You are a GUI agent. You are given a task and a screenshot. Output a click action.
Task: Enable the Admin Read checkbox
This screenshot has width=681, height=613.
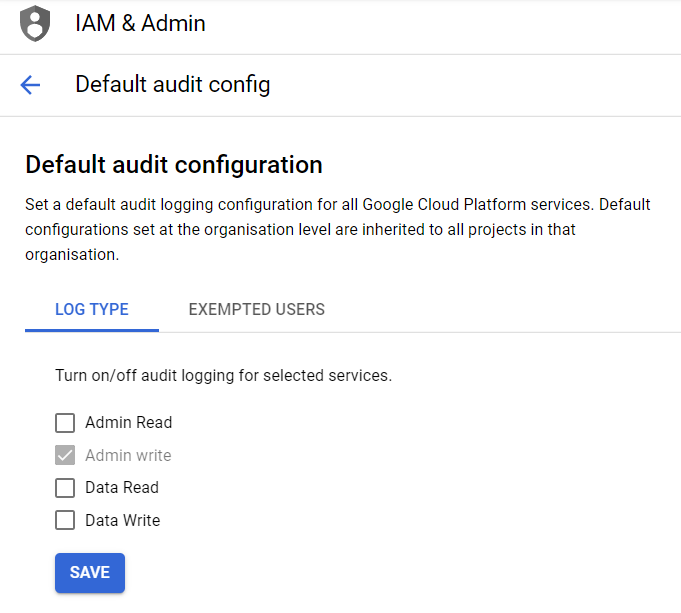[x=65, y=423]
